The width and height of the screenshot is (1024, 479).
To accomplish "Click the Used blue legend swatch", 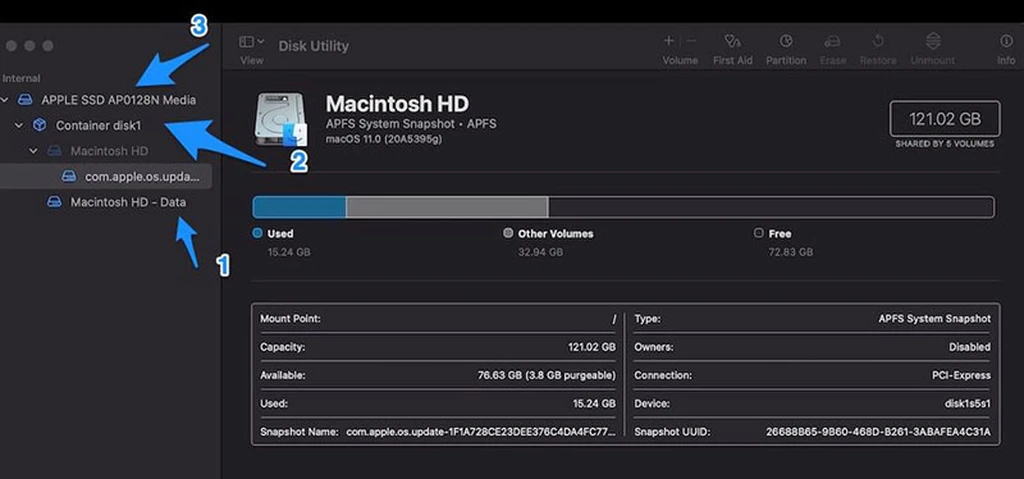I will coord(257,233).
